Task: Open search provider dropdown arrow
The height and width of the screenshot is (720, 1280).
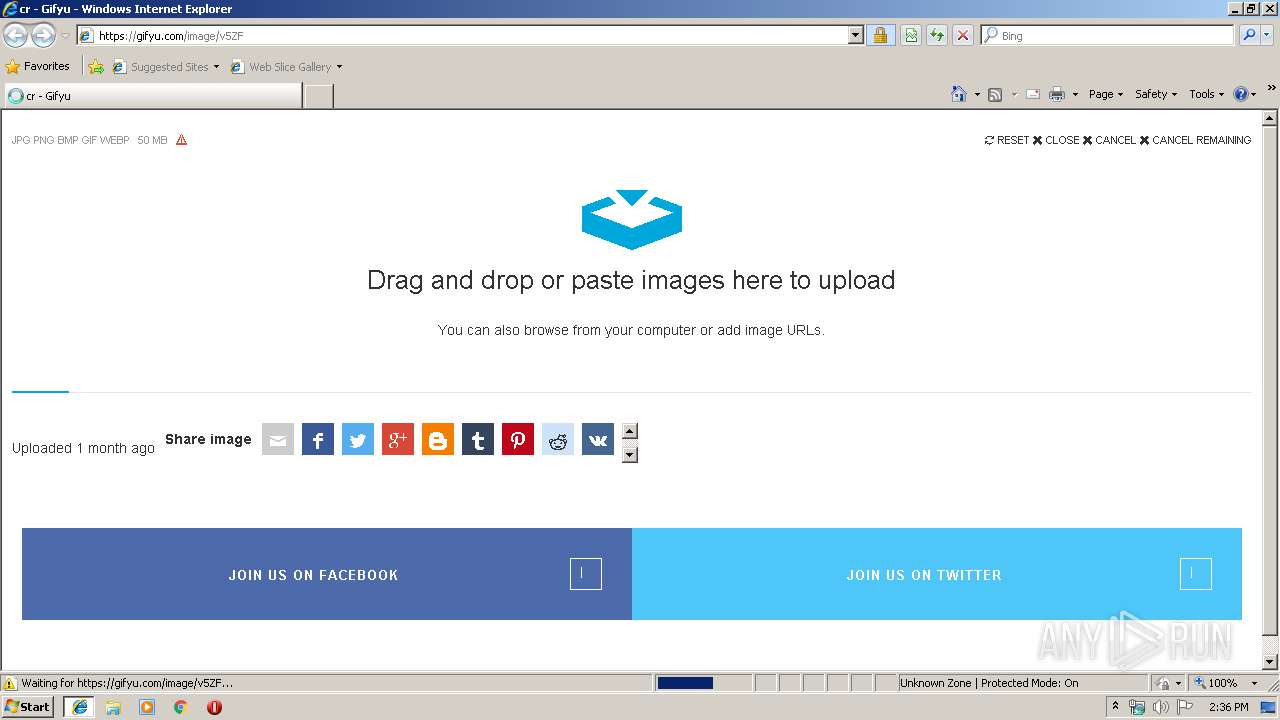Action: (x=1267, y=35)
